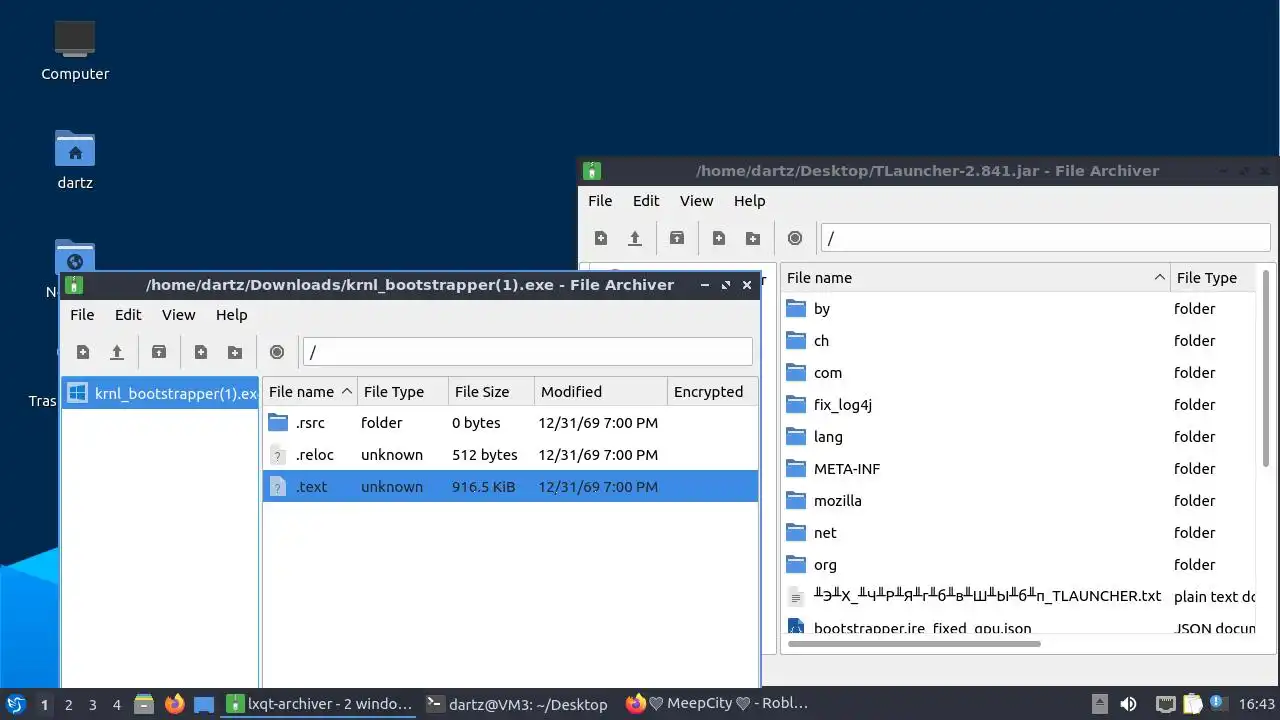Select the 'net' folder in TLauncher archive
This screenshot has height=720, width=1280.
click(x=1018, y=533)
